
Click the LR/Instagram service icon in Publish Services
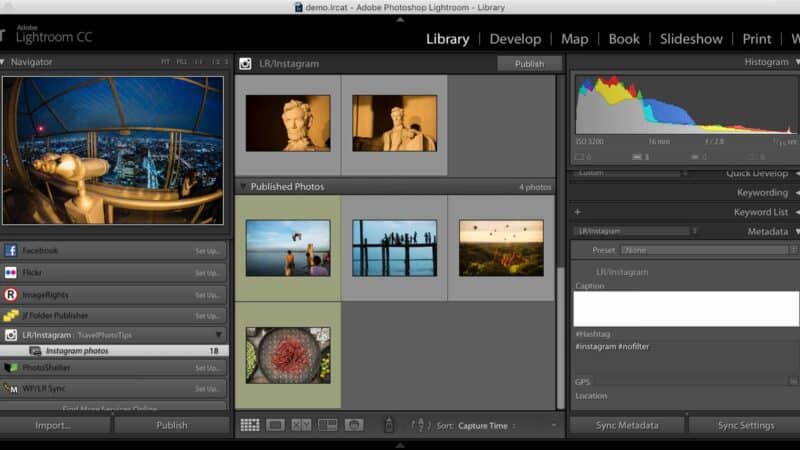point(11,335)
